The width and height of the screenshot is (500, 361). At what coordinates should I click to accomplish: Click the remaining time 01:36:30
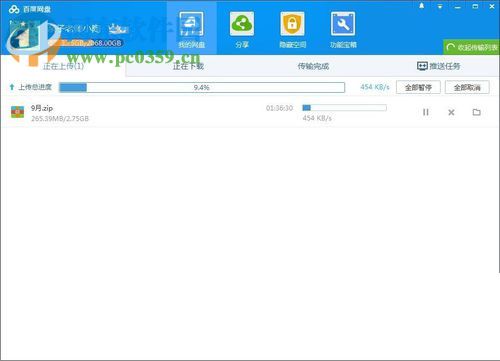[279, 108]
